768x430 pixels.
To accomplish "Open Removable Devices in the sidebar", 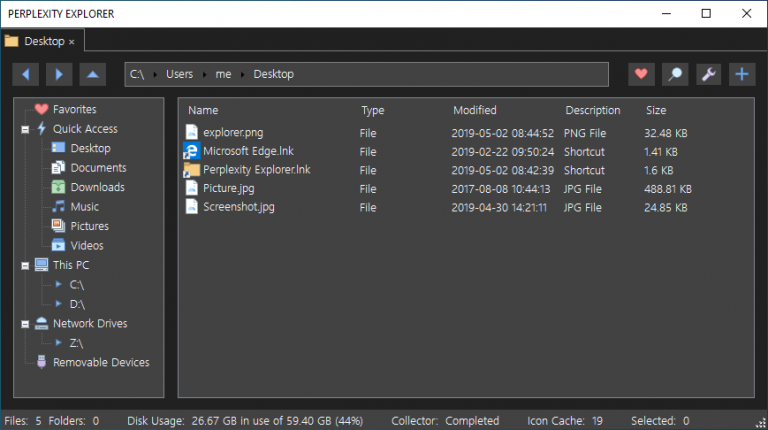I will [x=101, y=362].
